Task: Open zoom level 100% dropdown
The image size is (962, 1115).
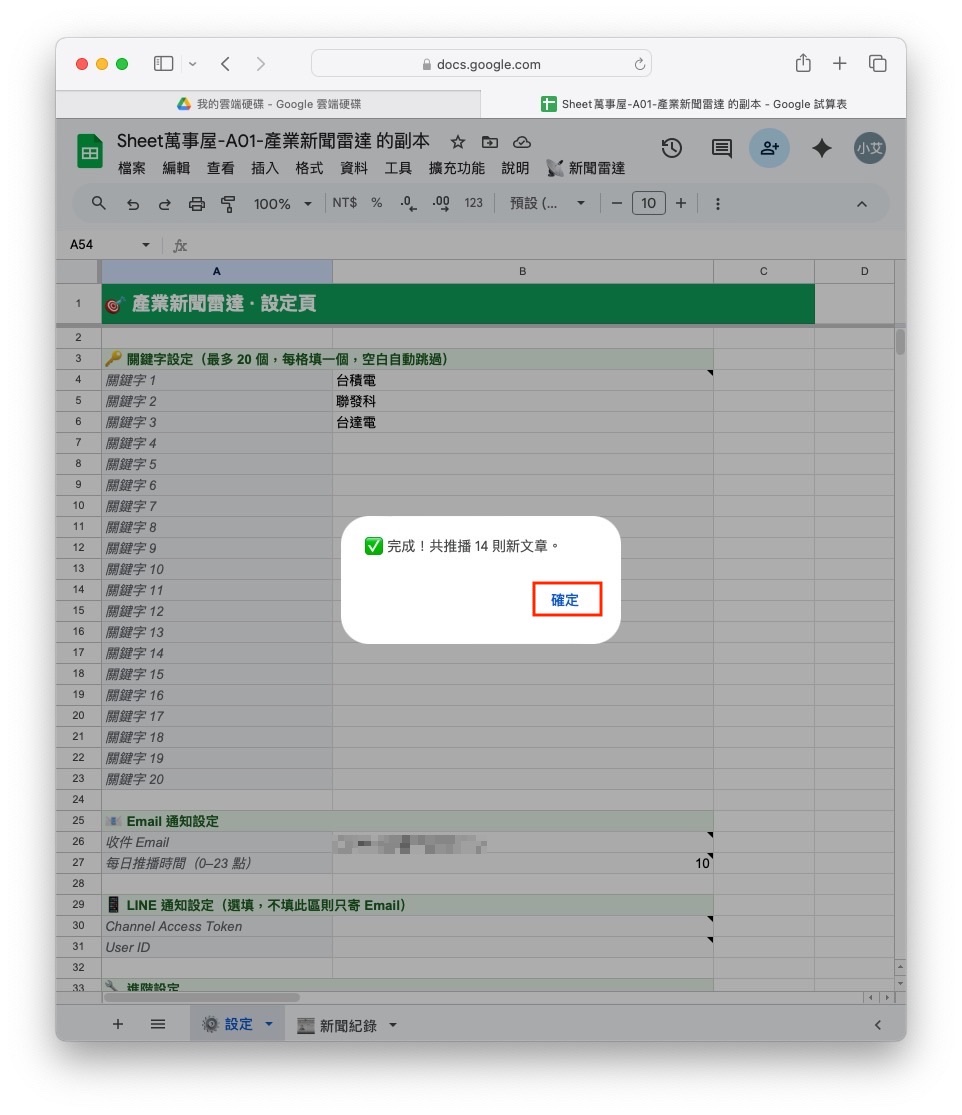Action: 282,204
